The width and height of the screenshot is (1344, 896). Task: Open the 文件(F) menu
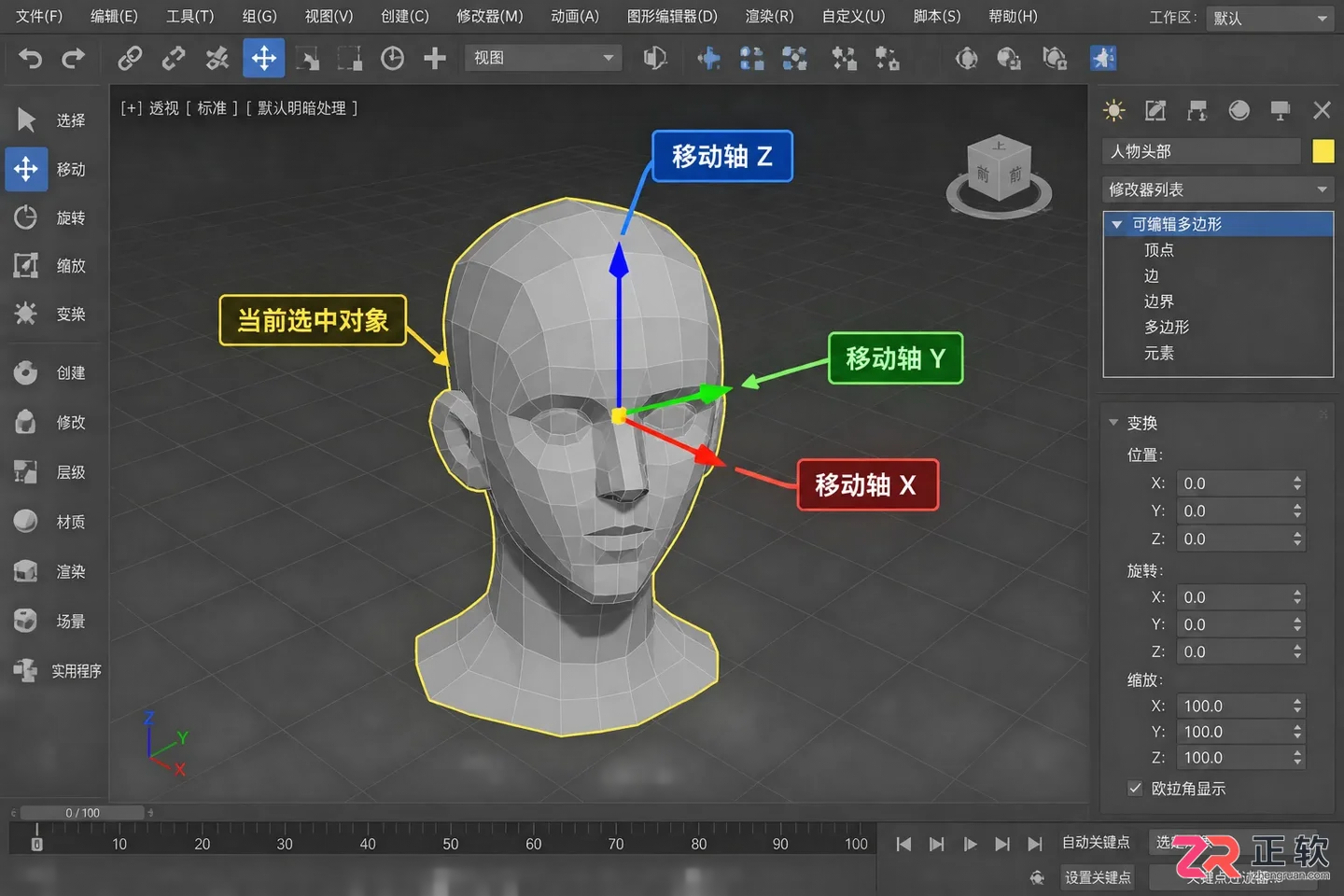pos(39,17)
